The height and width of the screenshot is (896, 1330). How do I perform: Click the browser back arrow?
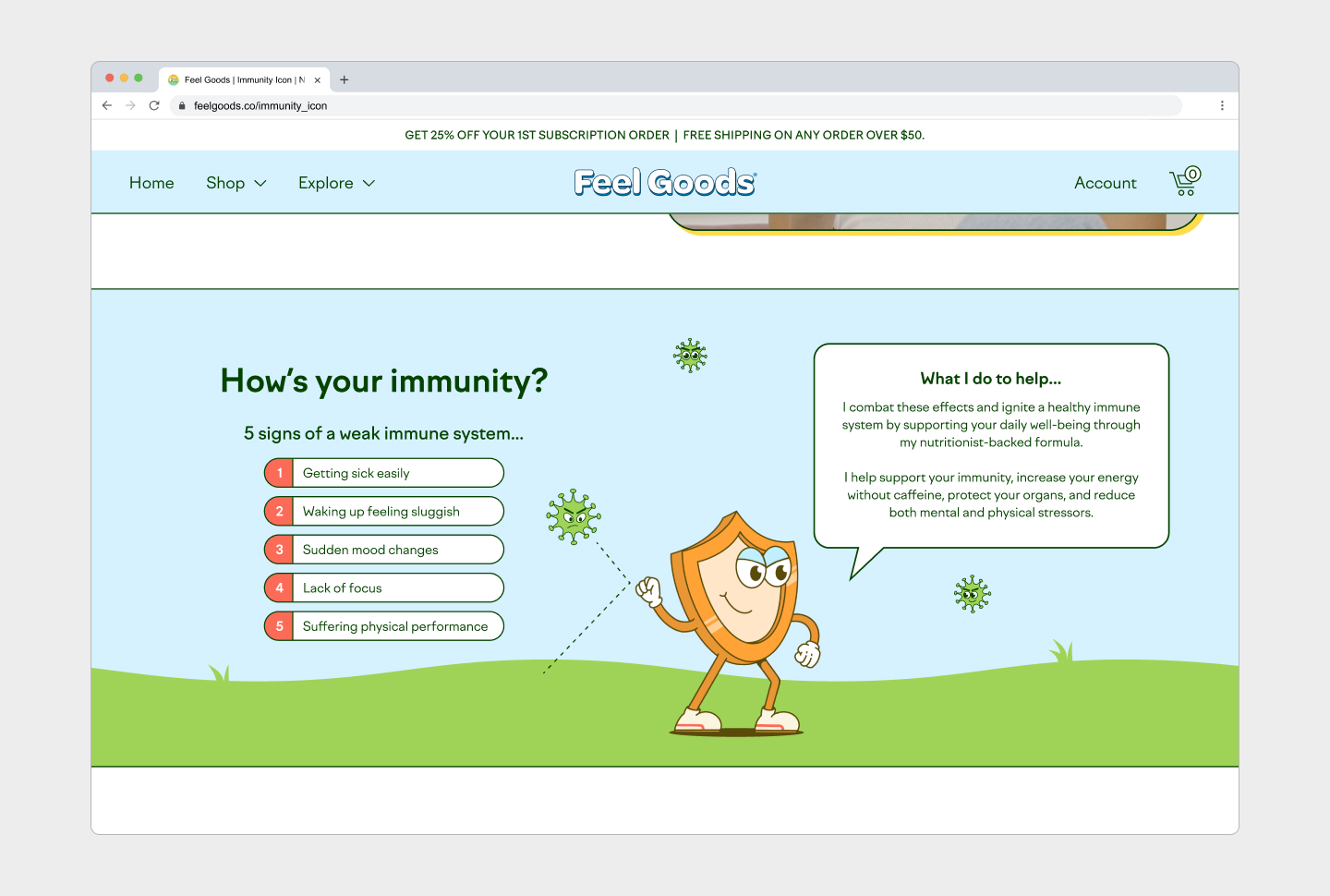pos(107,105)
